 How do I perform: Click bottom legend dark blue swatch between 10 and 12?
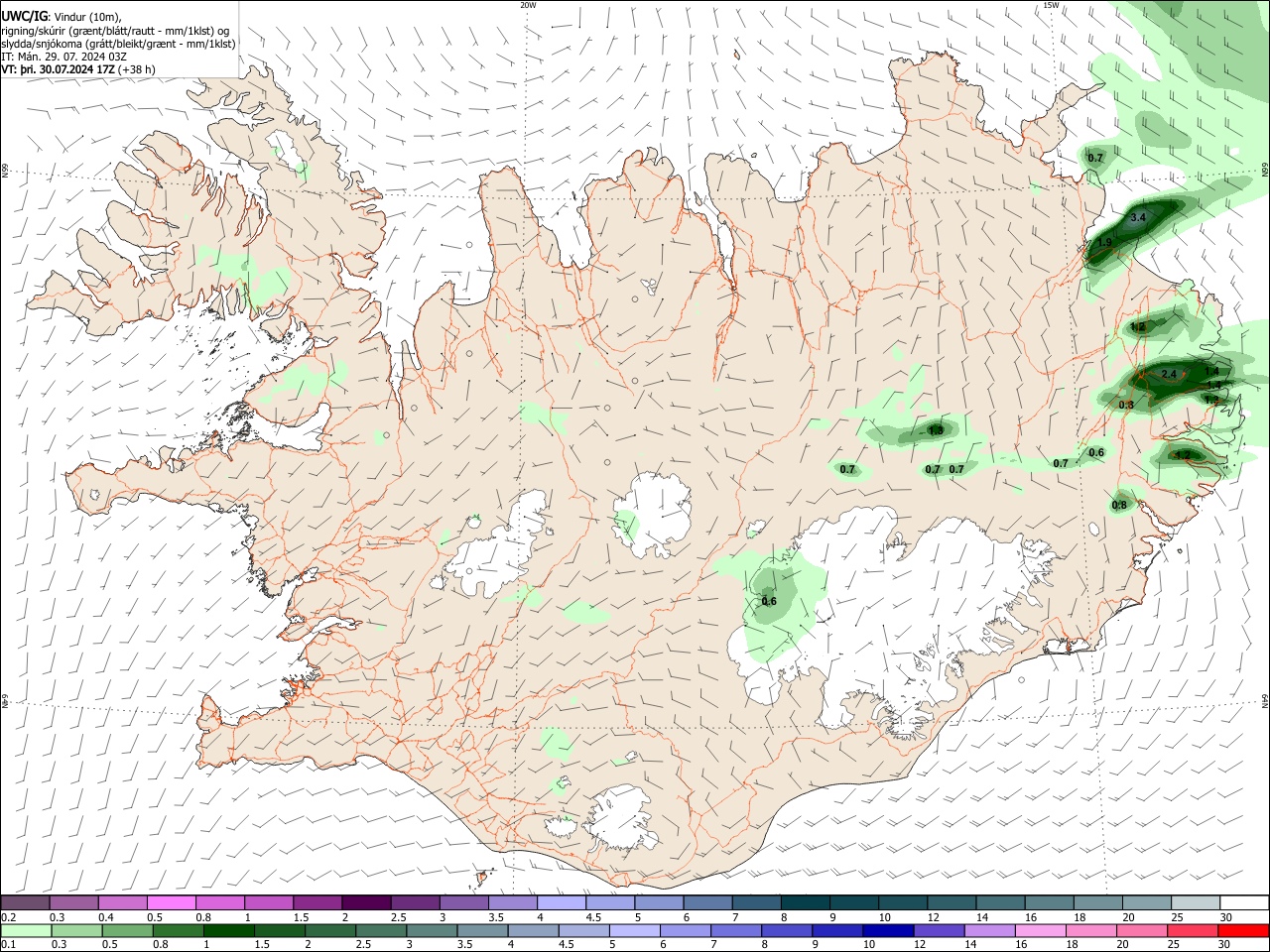click(x=886, y=931)
